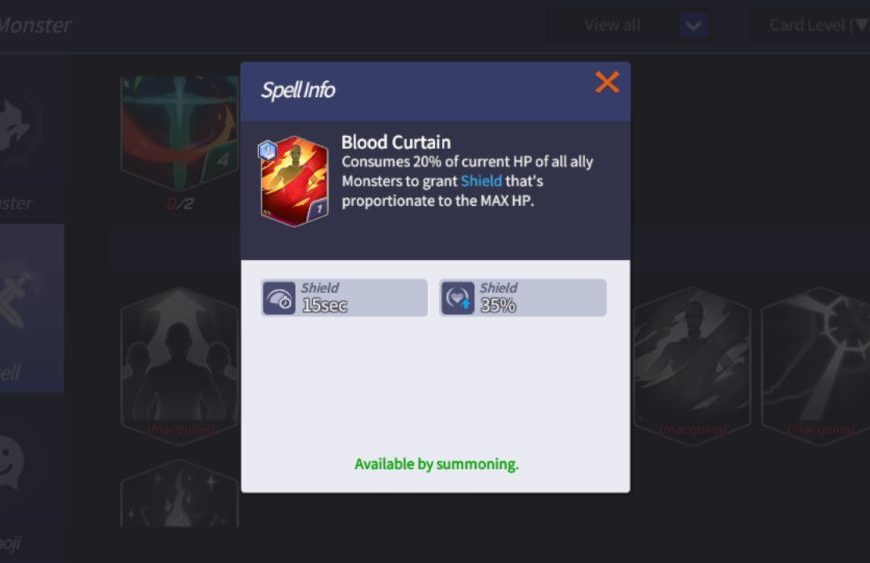Click the Blood Curtain spell title
The width and height of the screenshot is (870, 563).
396,142
